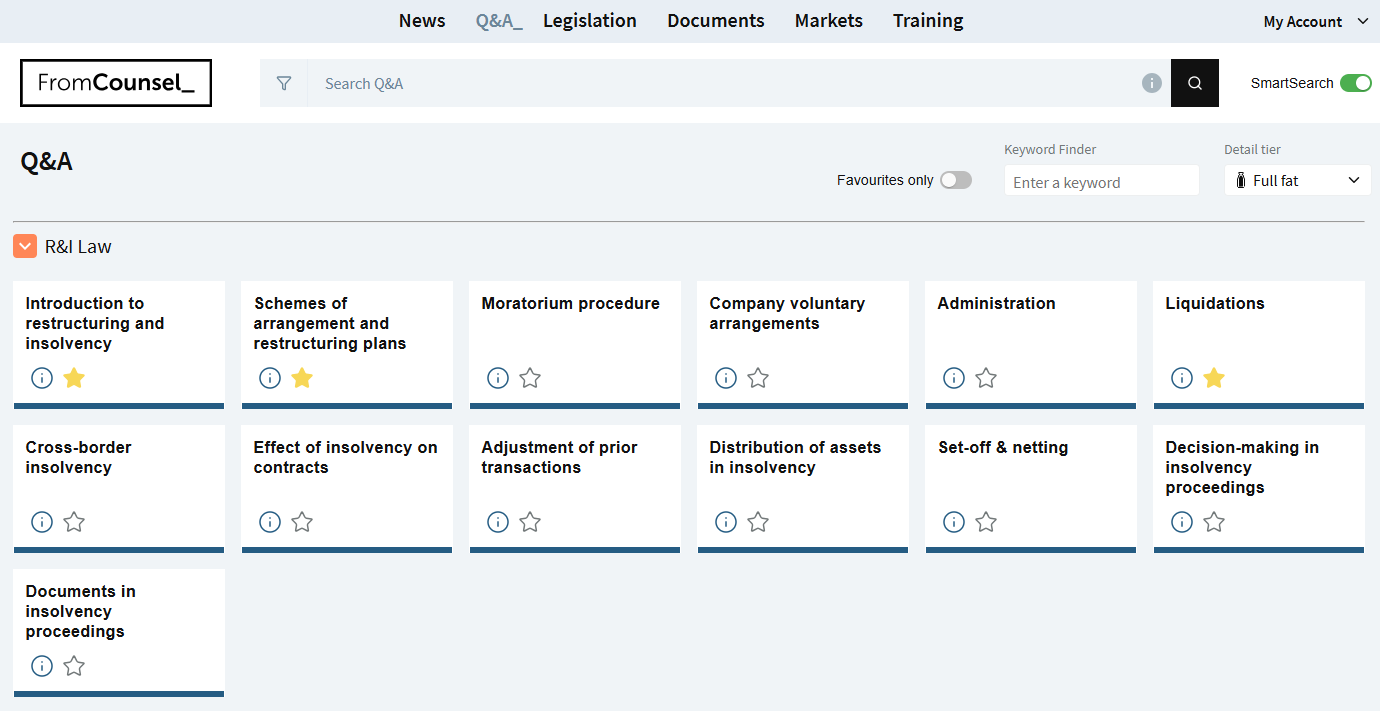Open the Markets menu item
The height and width of the screenshot is (711, 1380).
tap(828, 21)
